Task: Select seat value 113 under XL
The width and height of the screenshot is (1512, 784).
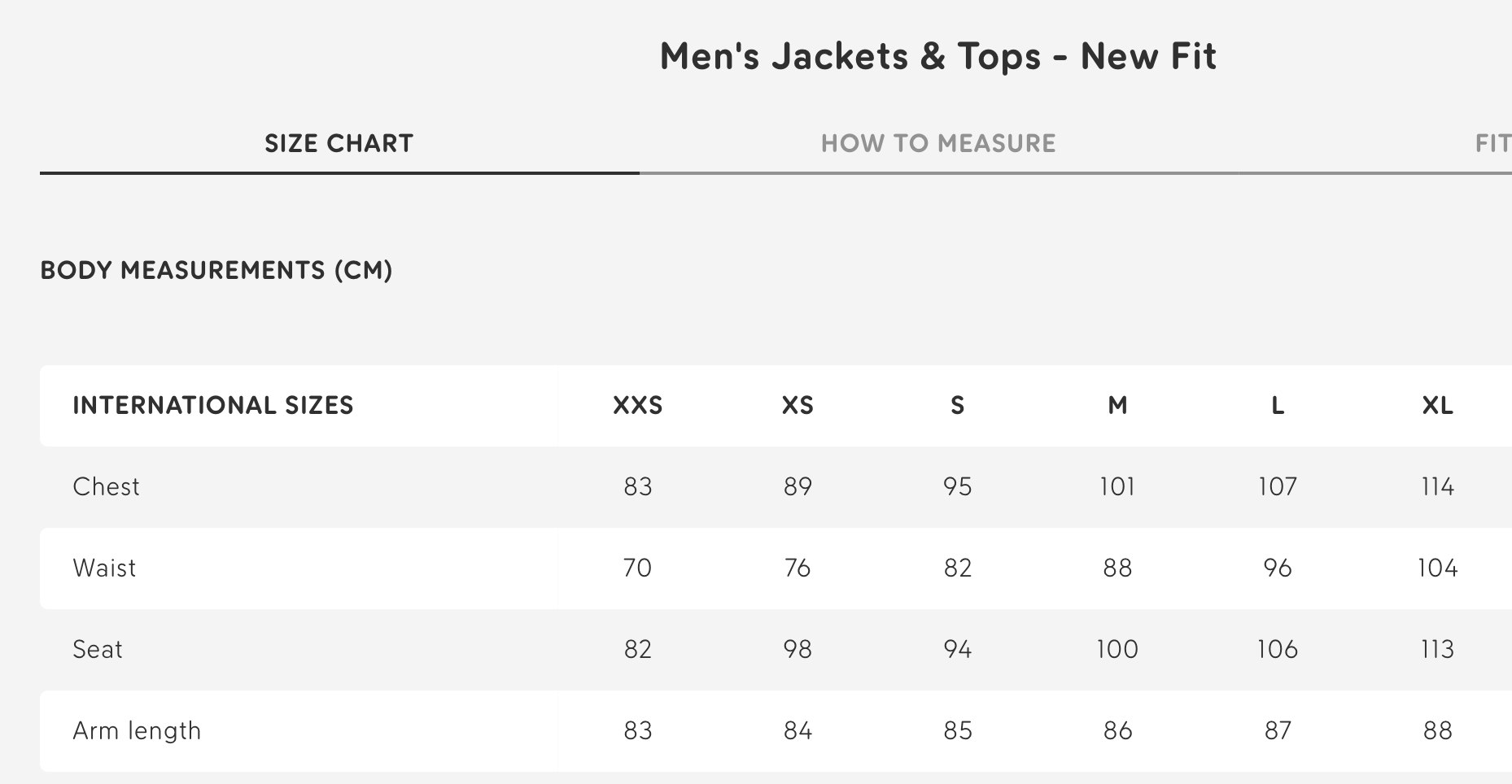Action: click(1439, 649)
